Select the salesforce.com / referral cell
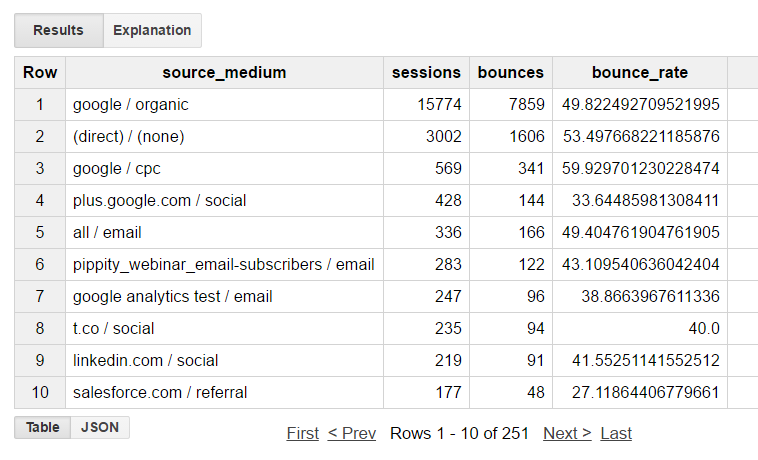The height and width of the screenshot is (460, 758). 224,392
